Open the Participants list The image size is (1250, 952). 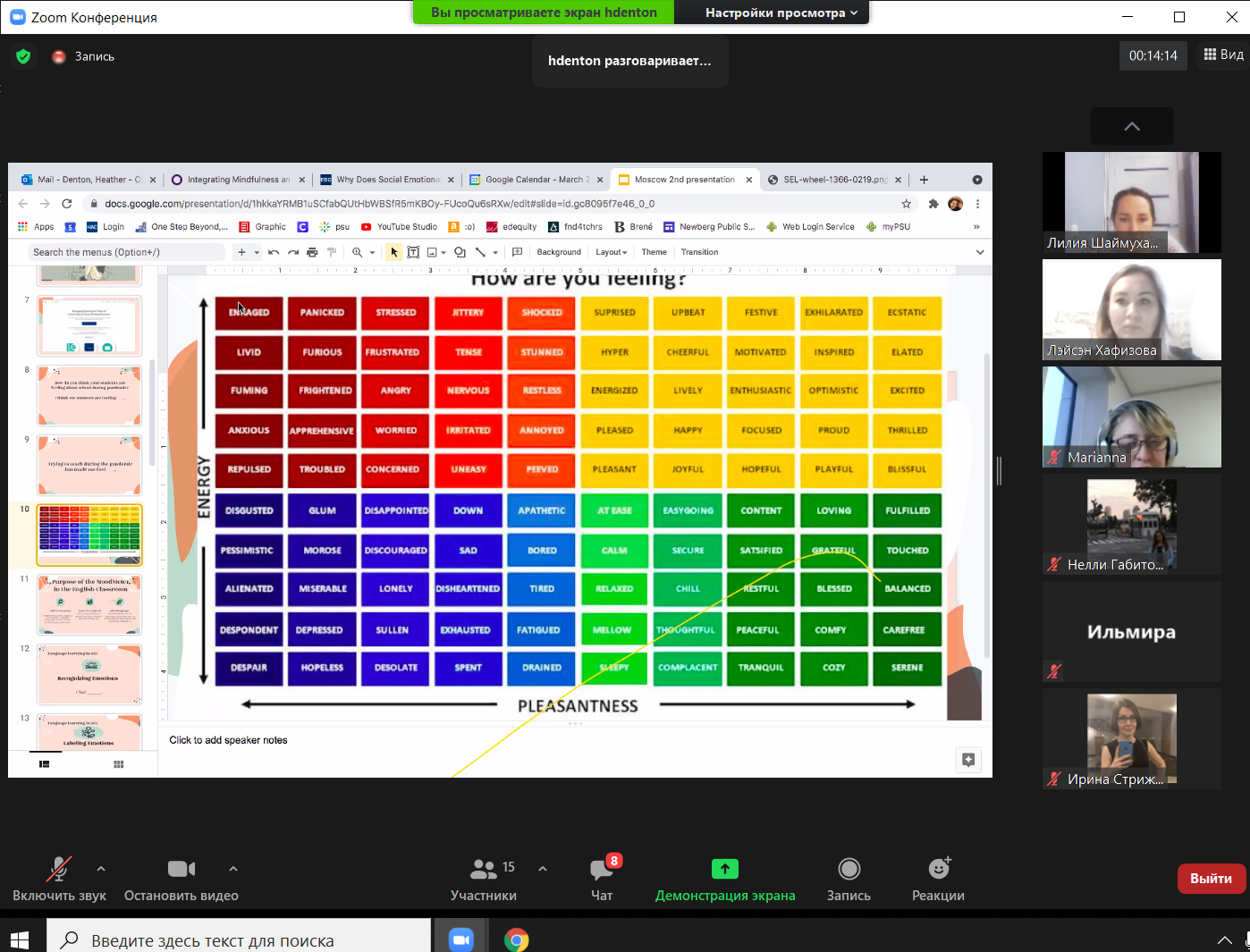[x=484, y=870]
